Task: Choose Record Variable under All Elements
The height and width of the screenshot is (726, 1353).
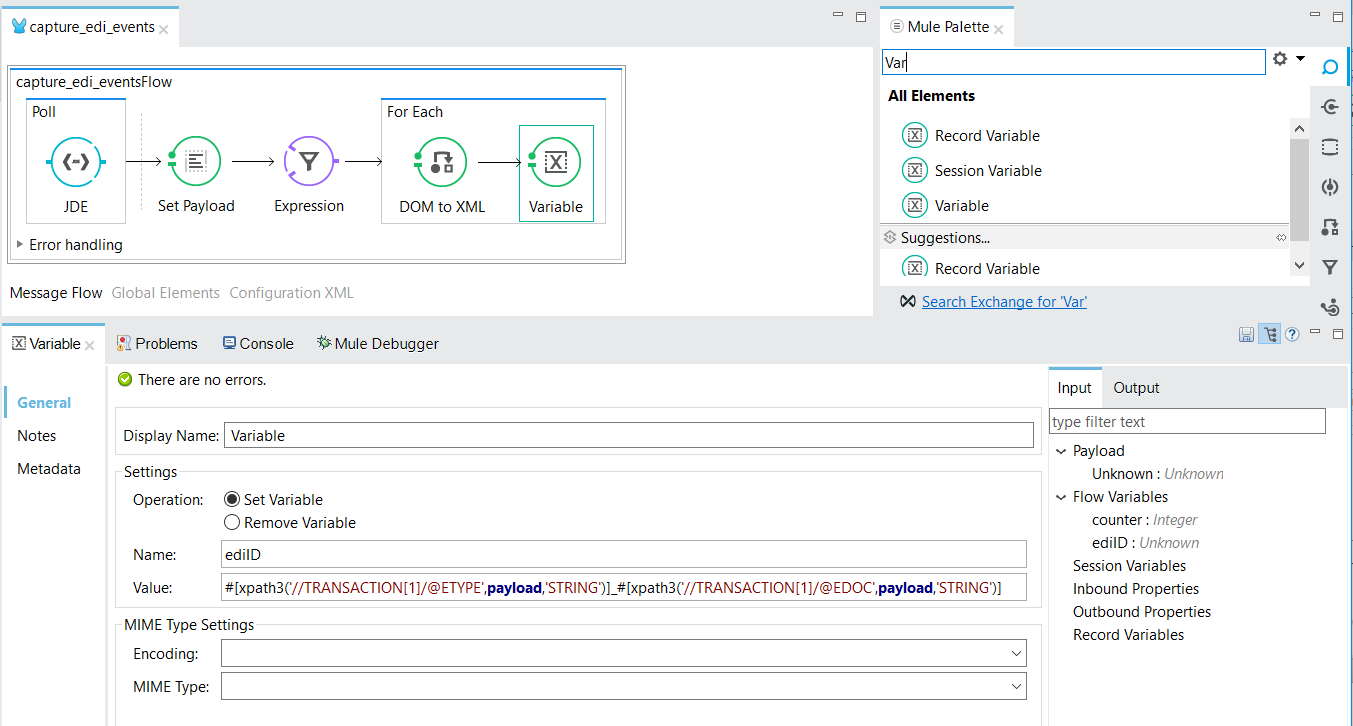Action: pos(972,136)
